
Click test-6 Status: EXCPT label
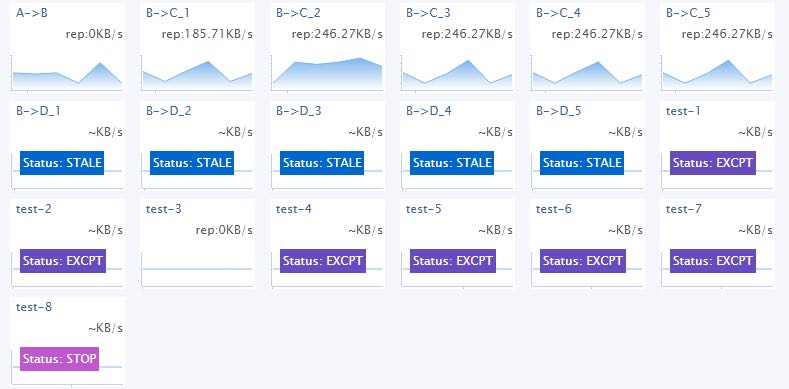pos(583,261)
